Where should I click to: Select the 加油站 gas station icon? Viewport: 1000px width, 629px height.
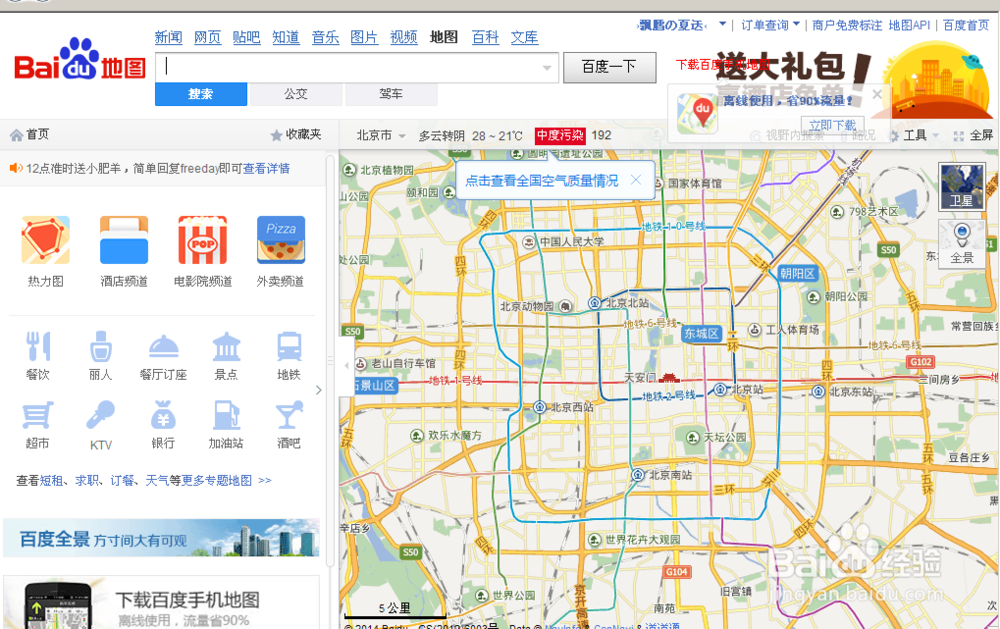(226, 416)
